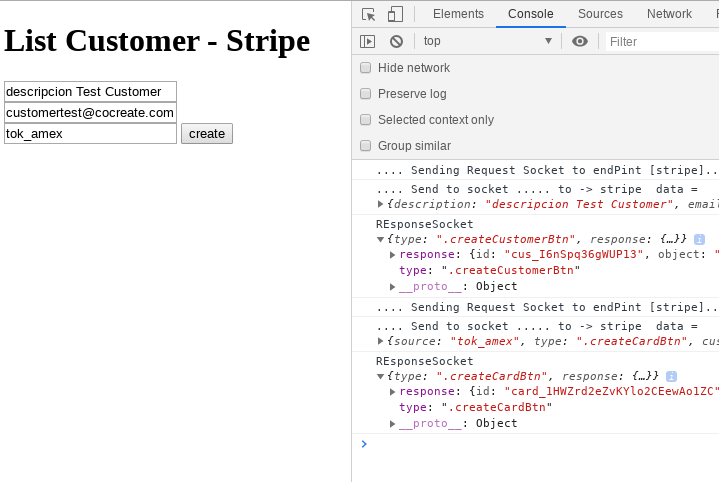This screenshot has height=482, width=719.
Task: Switch to the Elements tab
Action: click(458, 14)
